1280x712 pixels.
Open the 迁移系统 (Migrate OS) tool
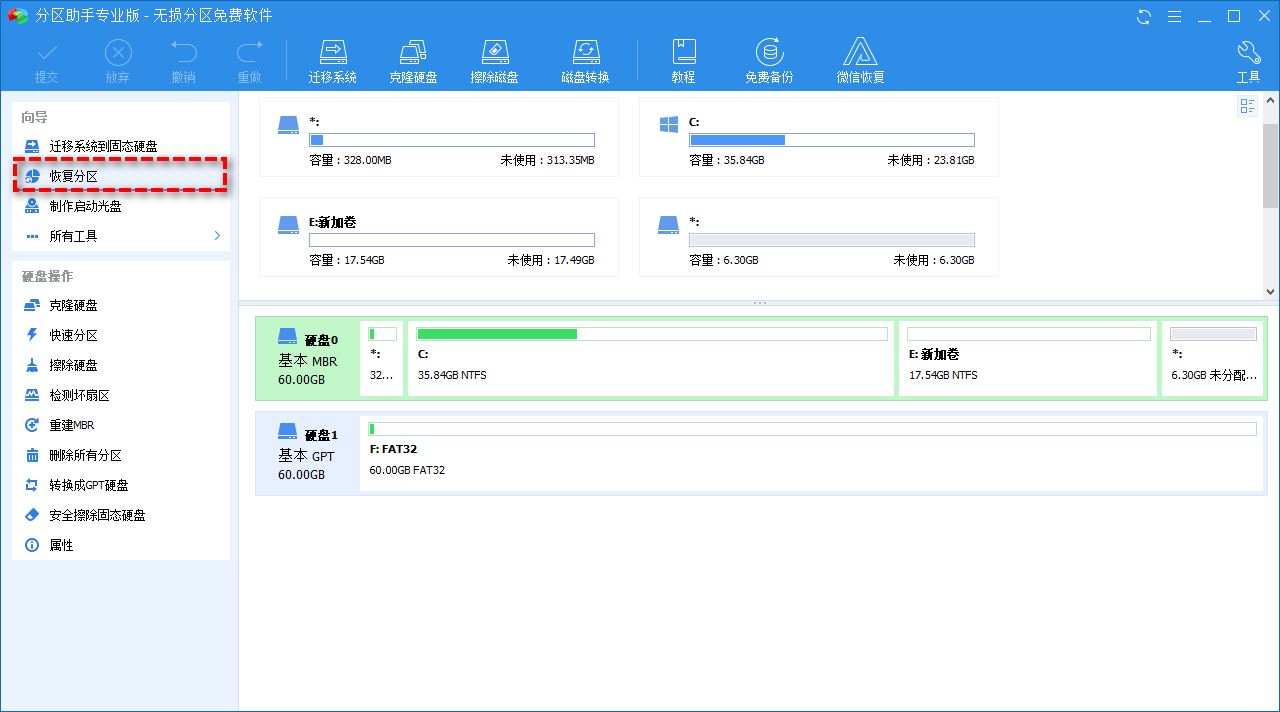coord(333,58)
